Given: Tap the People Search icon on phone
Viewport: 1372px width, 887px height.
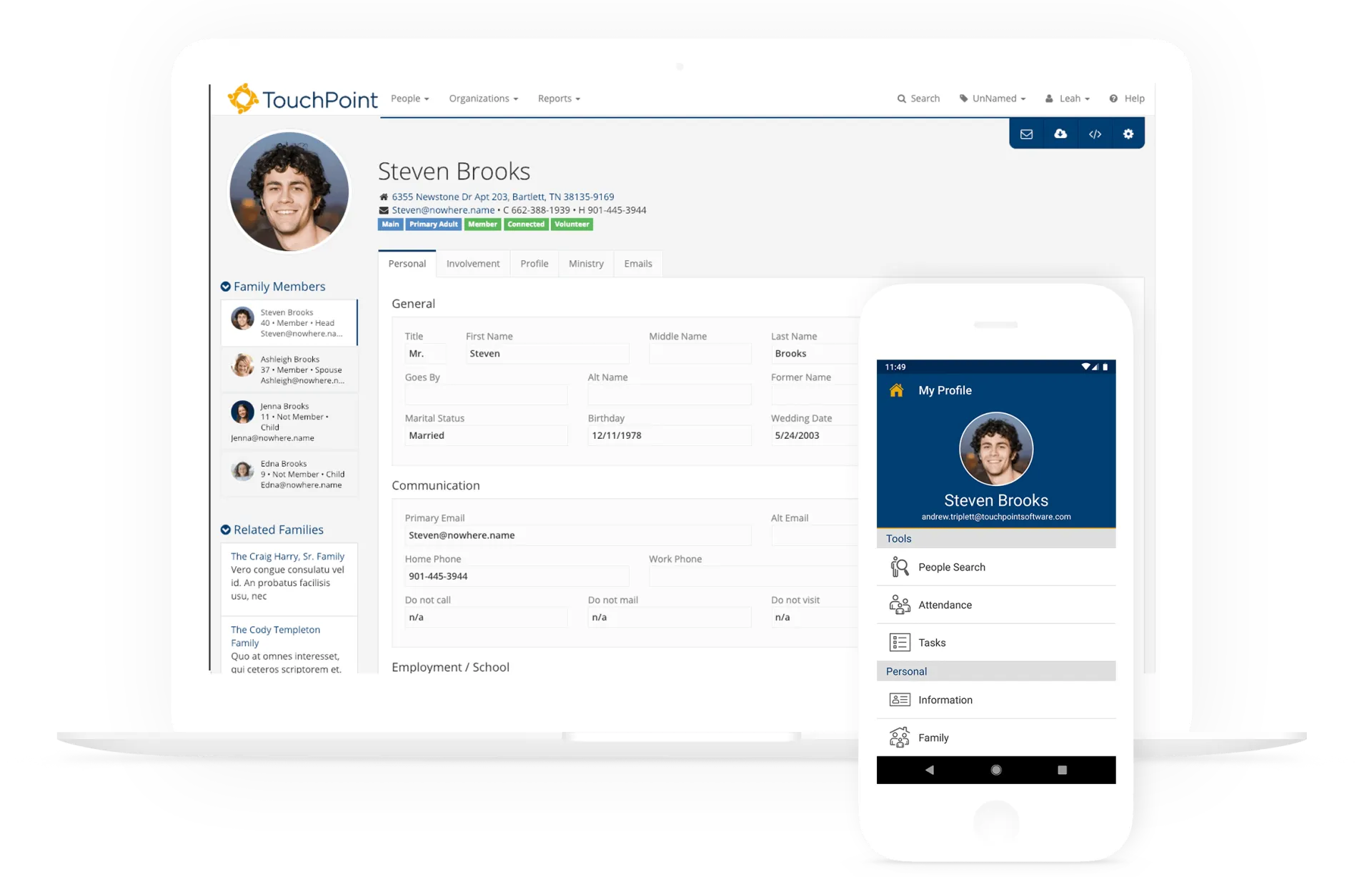Looking at the screenshot, I should [900, 567].
